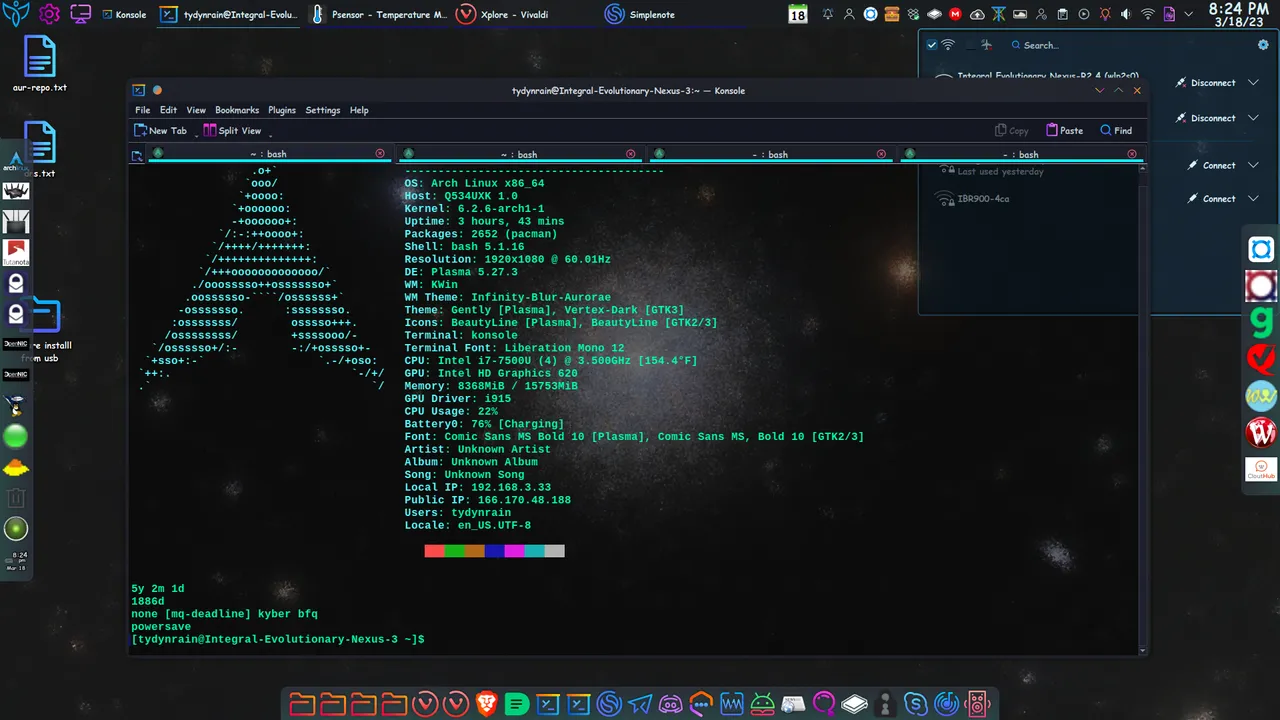This screenshot has height=720, width=1280.
Task: Open the trash icon in left panel
Action: coord(16,497)
